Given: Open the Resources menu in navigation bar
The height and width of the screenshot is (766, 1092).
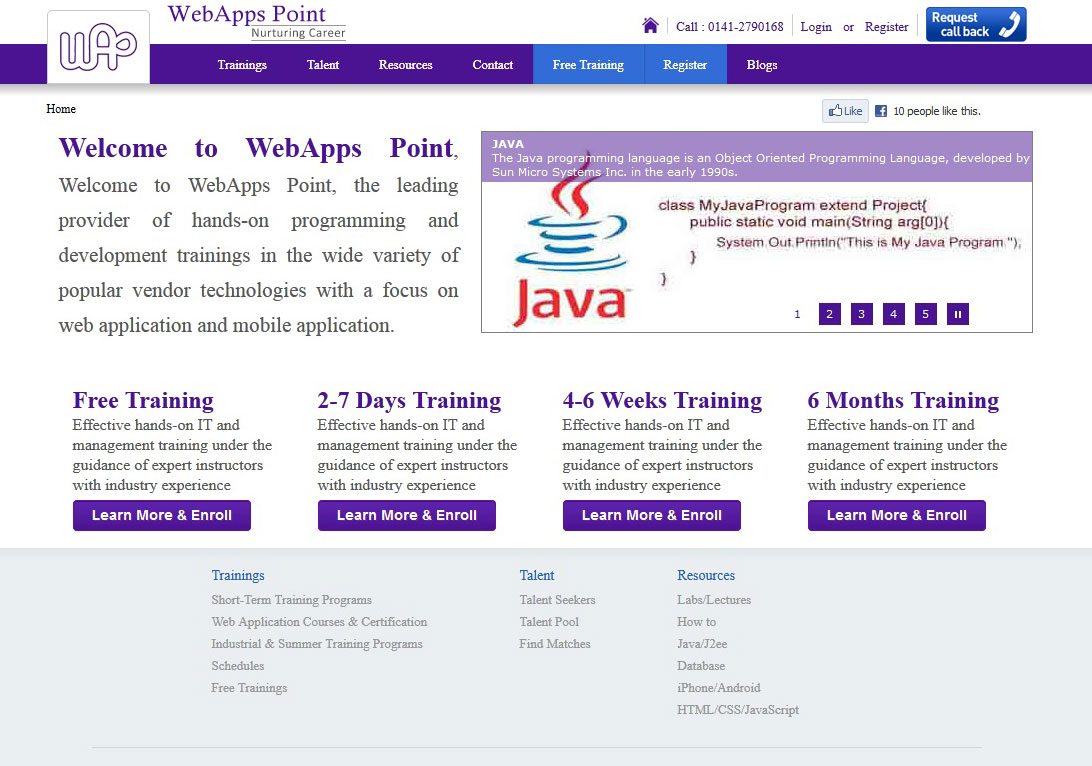Looking at the screenshot, I should coord(405,65).
